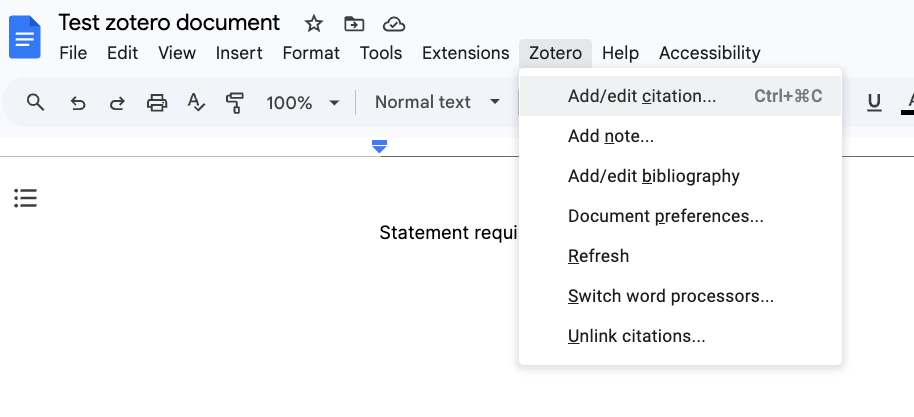This screenshot has height=417, width=914.
Task: Open the Edit menu
Action: point(122,53)
